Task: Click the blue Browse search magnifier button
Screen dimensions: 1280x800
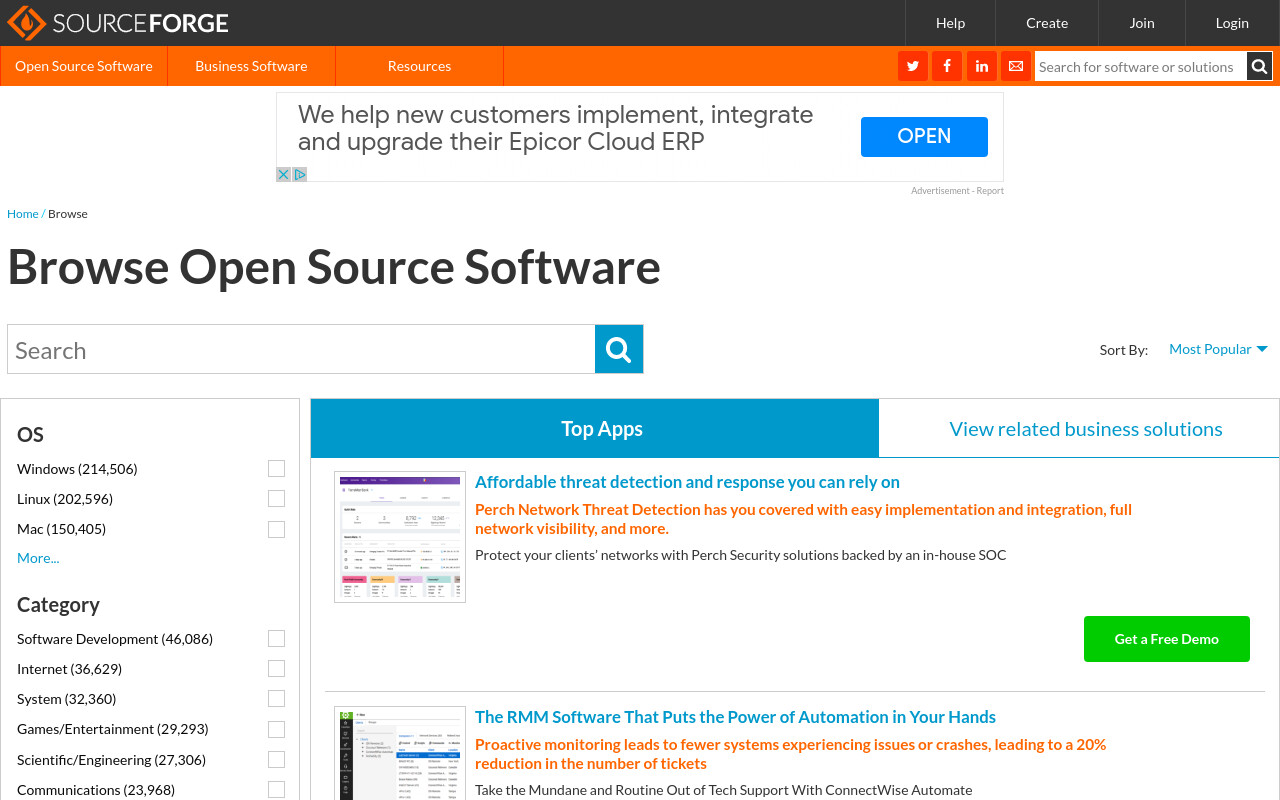Action: [x=619, y=349]
